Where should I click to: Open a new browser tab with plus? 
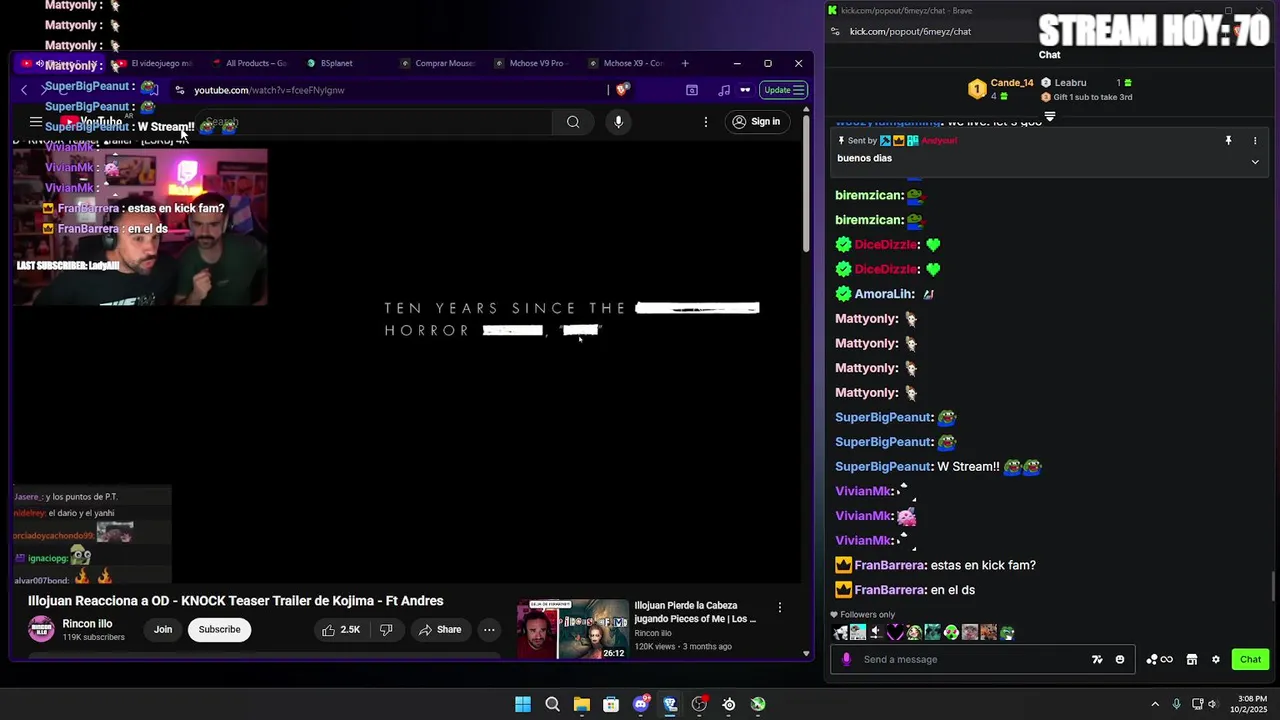point(685,63)
